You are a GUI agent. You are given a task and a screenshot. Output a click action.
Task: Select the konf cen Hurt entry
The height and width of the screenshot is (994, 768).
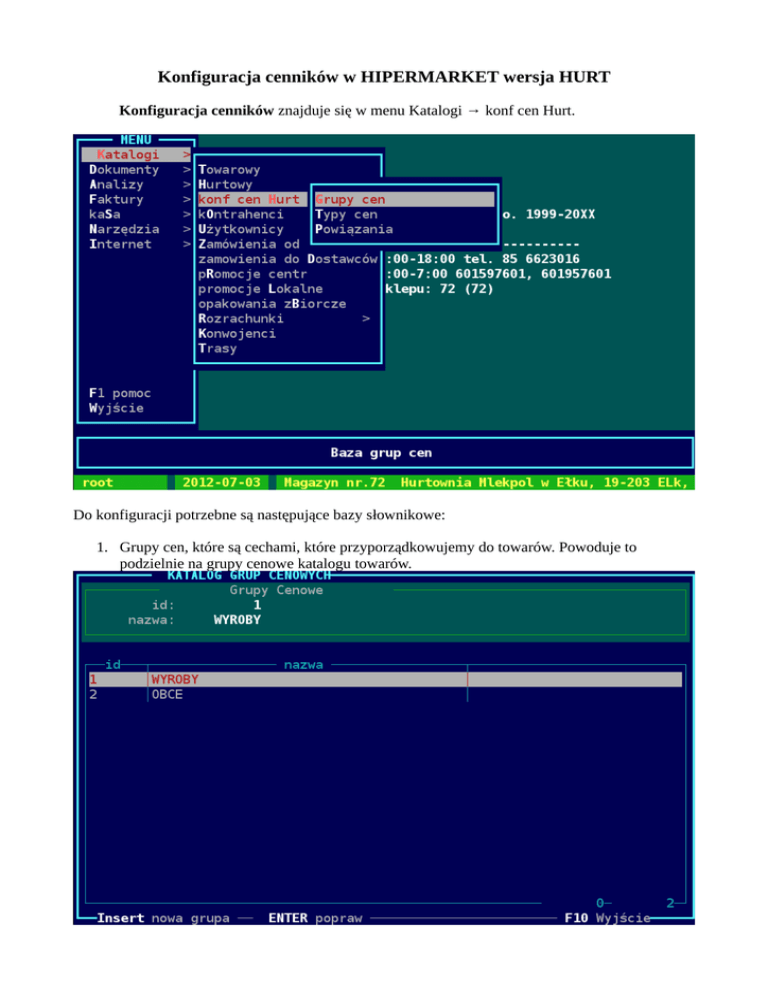[x=249, y=199]
